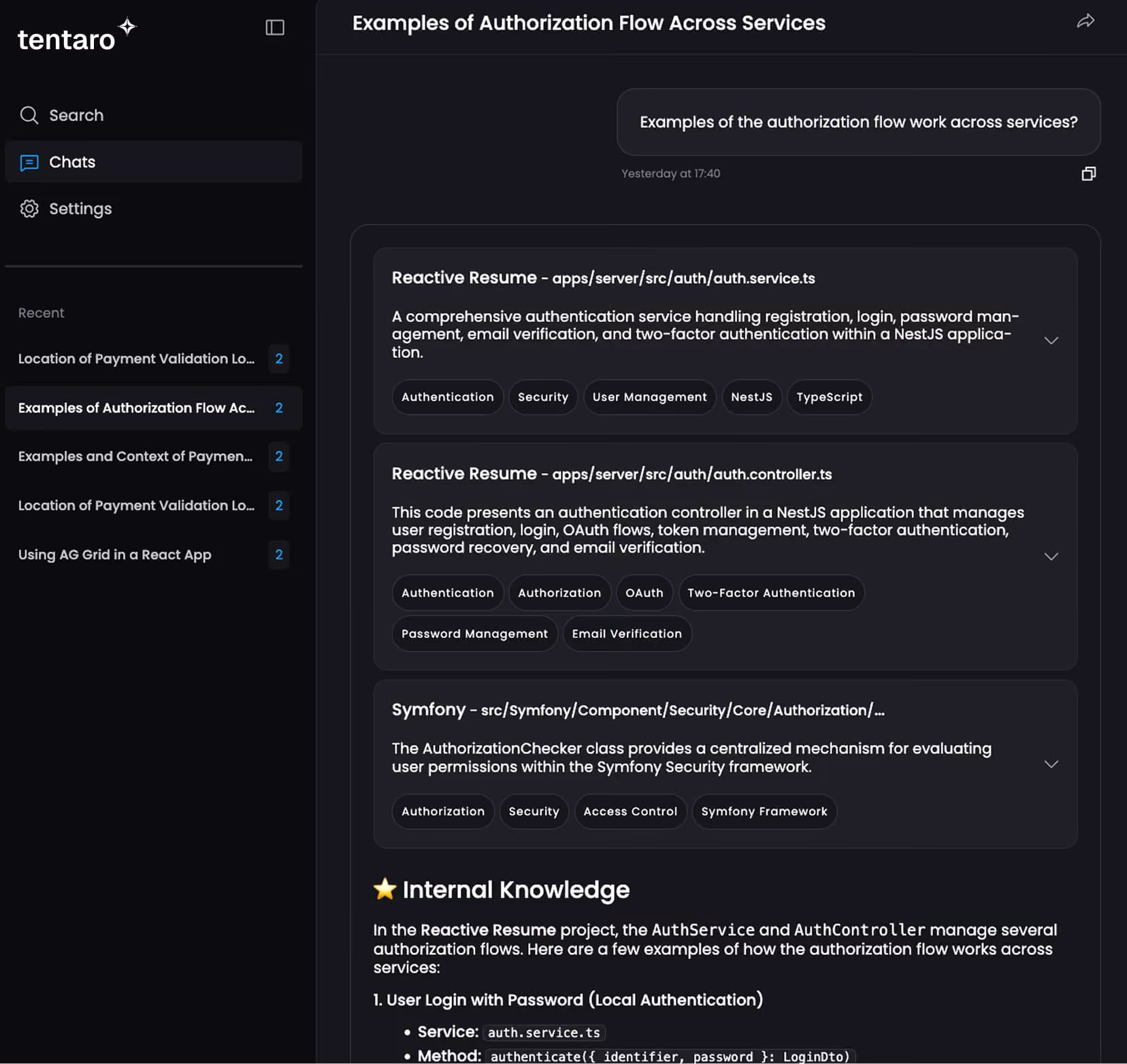Click count badge beside Examples and Context chat
Image resolution: width=1127 pixels, height=1064 pixels.
point(278,456)
